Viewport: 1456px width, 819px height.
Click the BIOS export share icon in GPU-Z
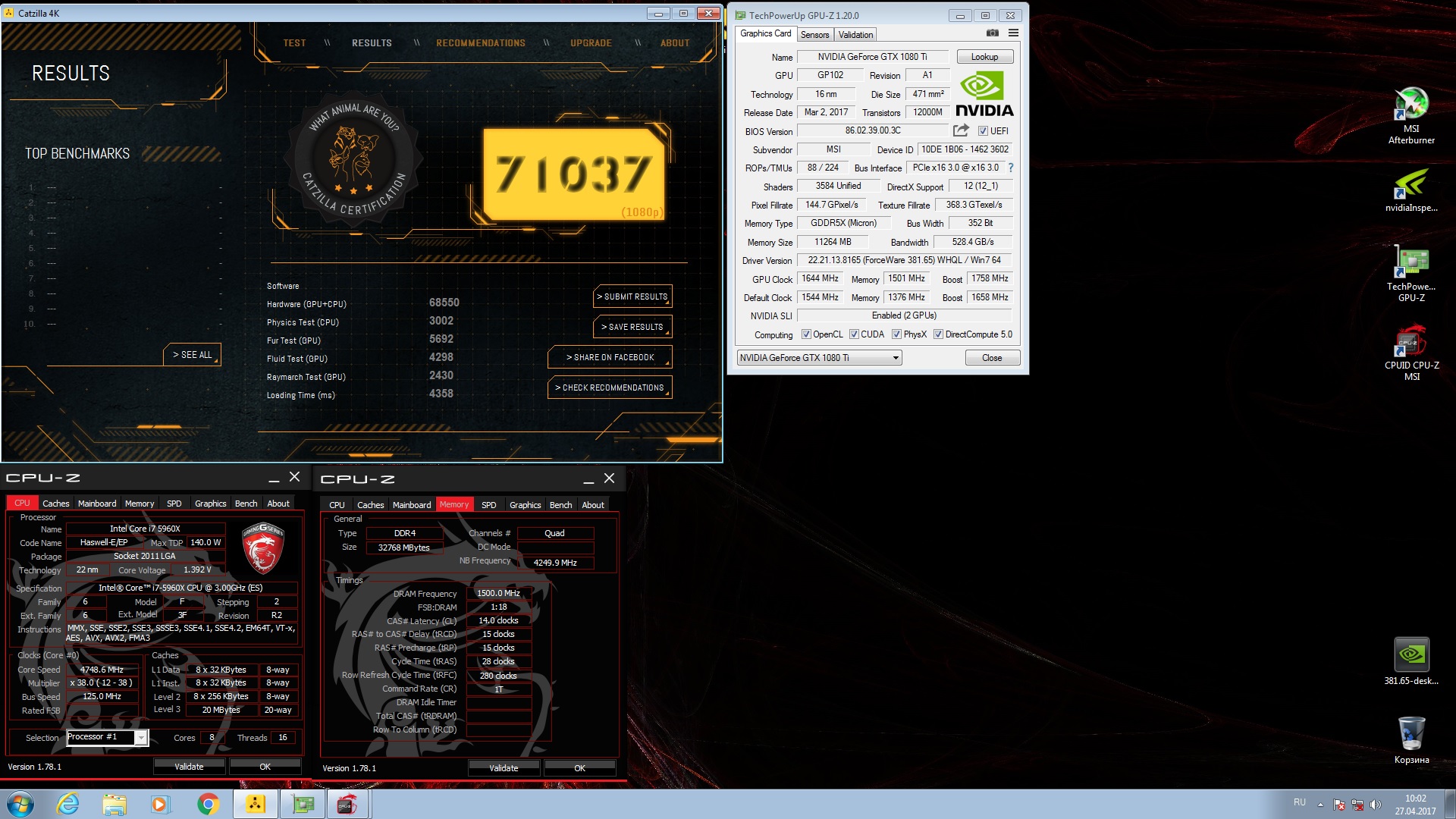(x=961, y=130)
